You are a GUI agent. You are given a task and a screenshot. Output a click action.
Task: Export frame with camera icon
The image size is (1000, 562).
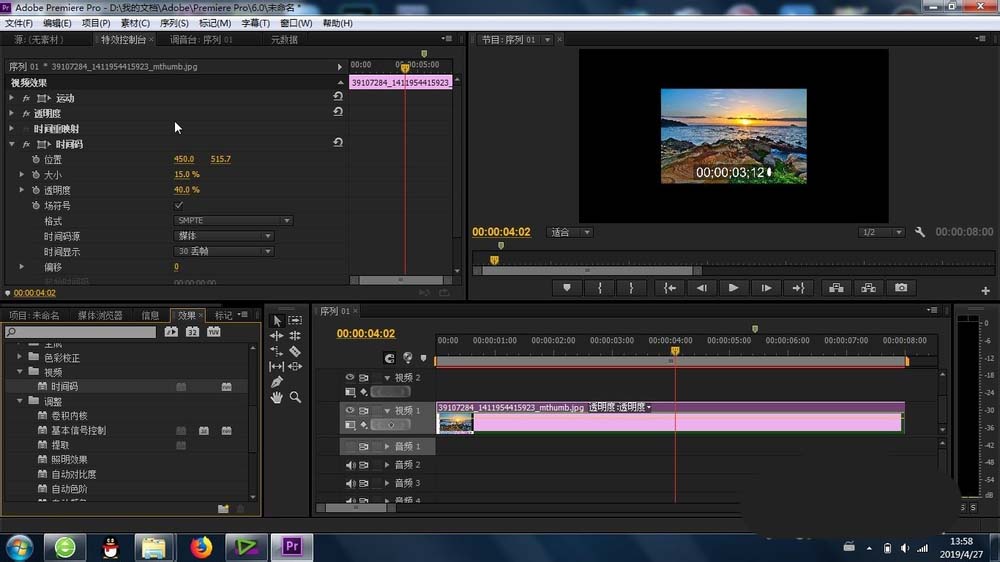pos(901,288)
